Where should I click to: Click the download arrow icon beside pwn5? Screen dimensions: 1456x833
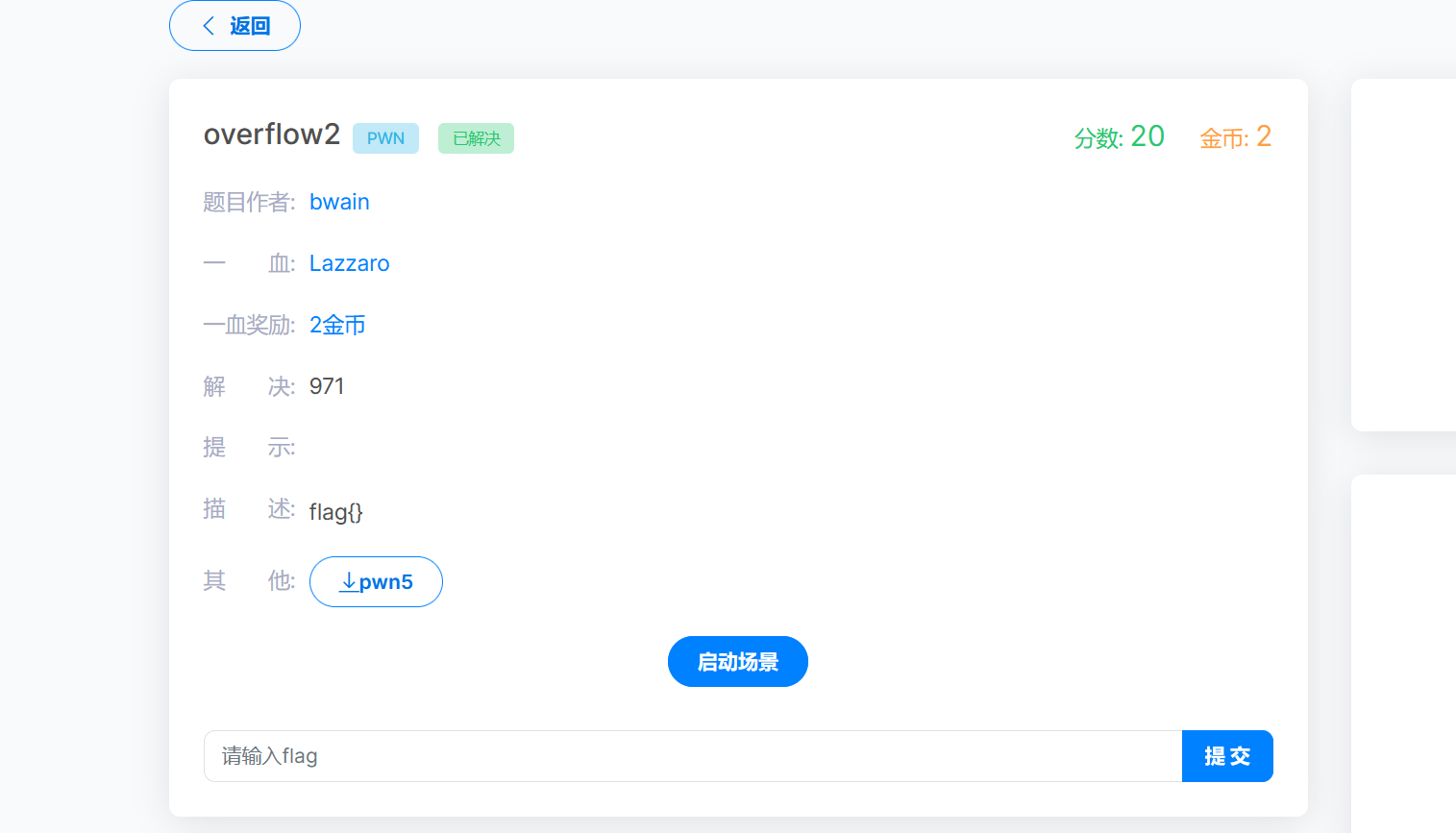point(349,582)
